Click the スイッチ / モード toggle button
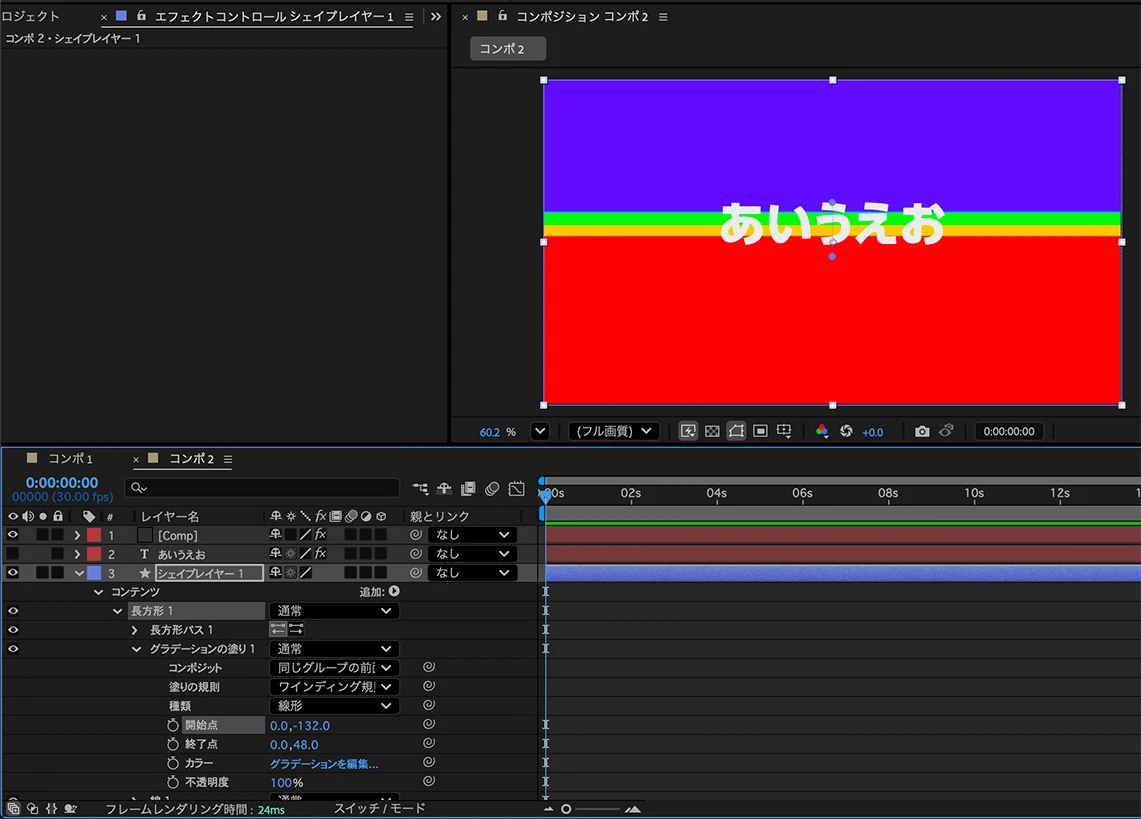The image size is (1141, 819). (x=379, y=808)
